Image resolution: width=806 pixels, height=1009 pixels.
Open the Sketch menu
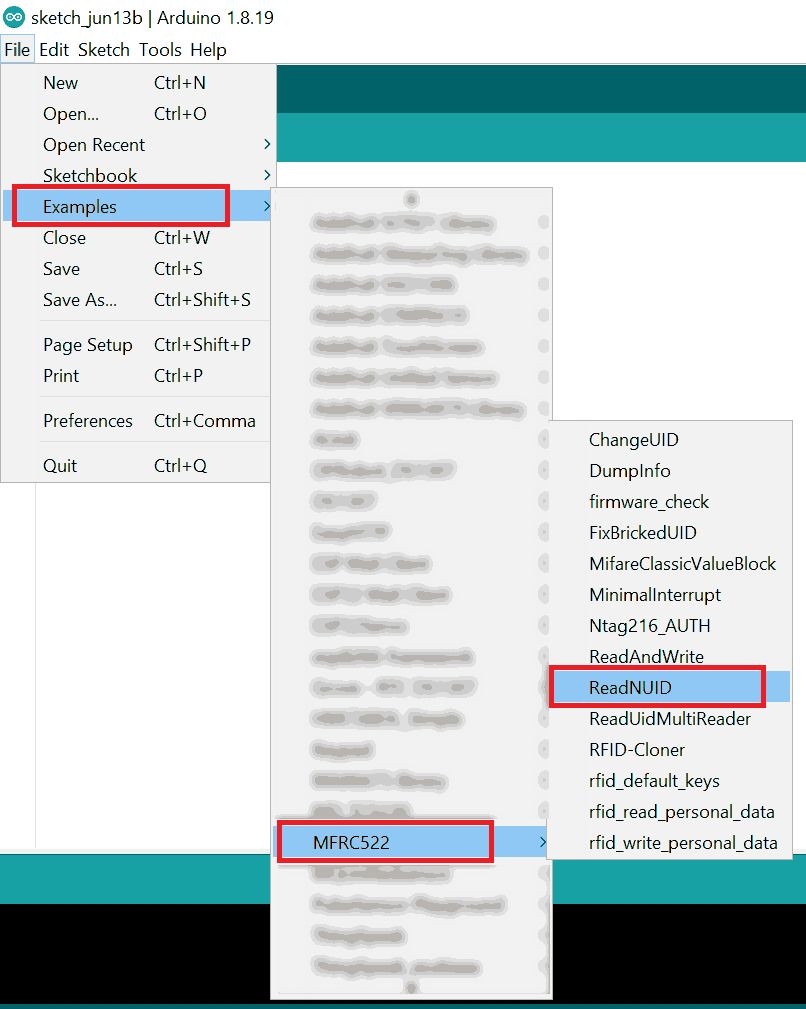(x=104, y=50)
